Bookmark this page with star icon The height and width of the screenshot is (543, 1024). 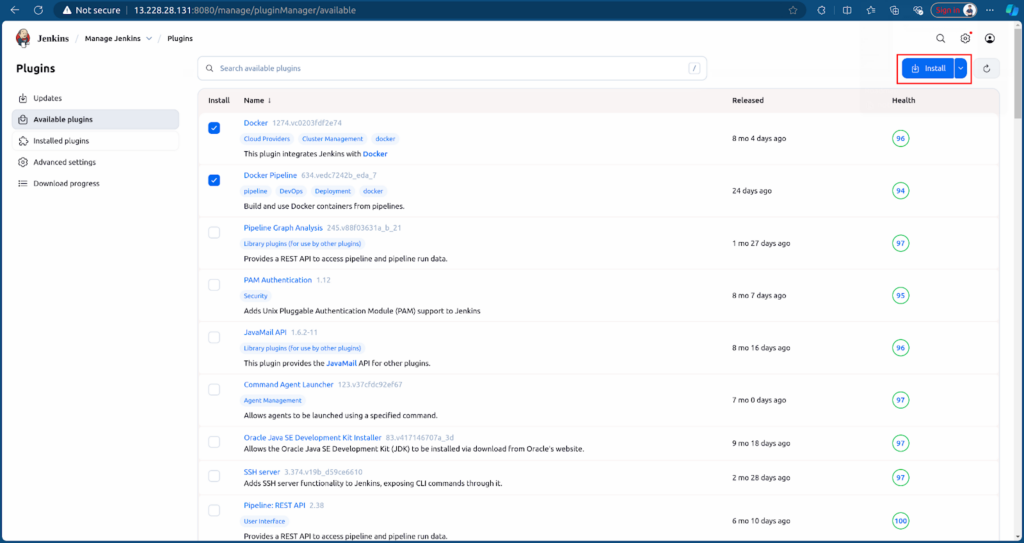point(793,10)
